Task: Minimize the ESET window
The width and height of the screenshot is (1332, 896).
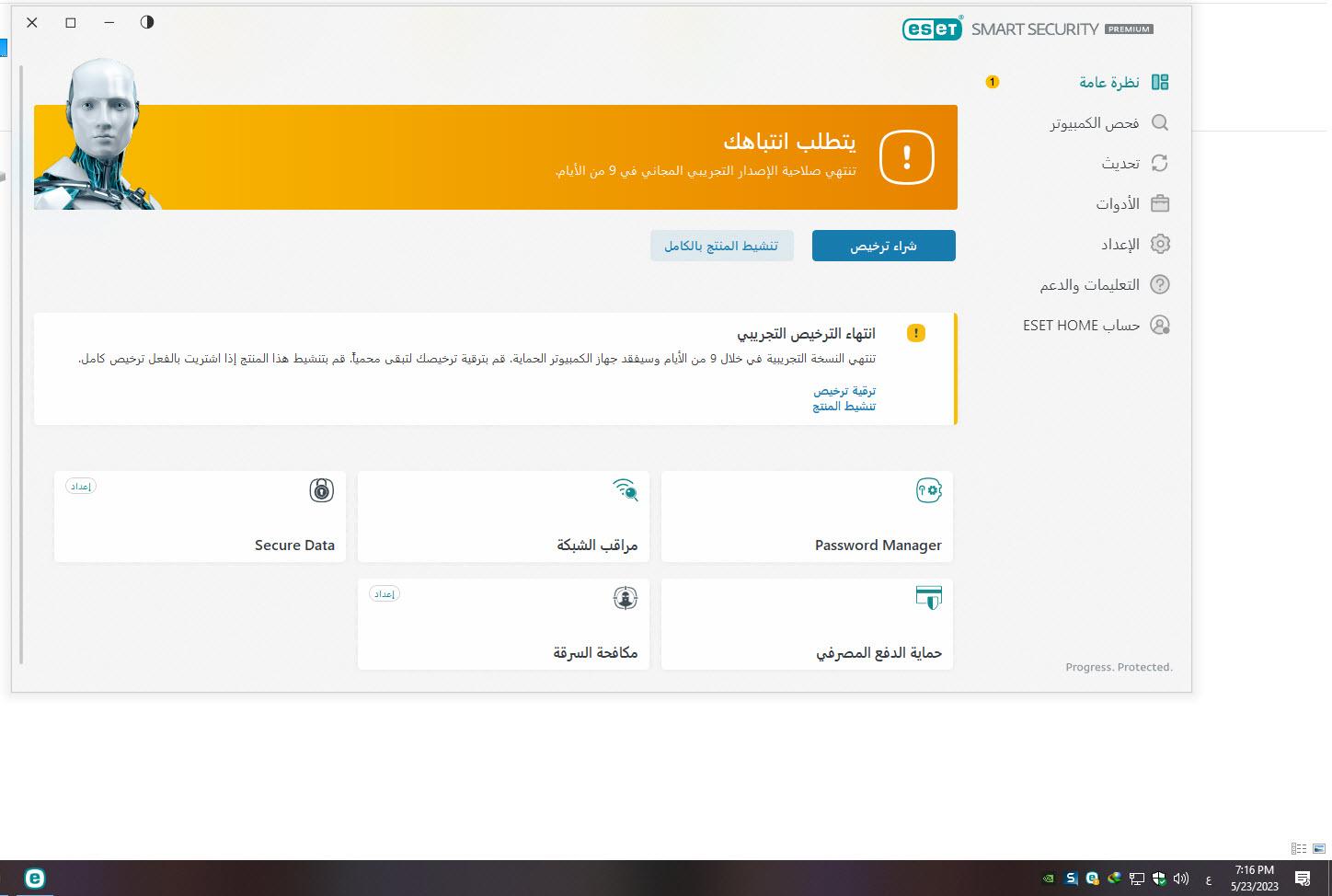Action: pyautogui.click(x=109, y=22)
